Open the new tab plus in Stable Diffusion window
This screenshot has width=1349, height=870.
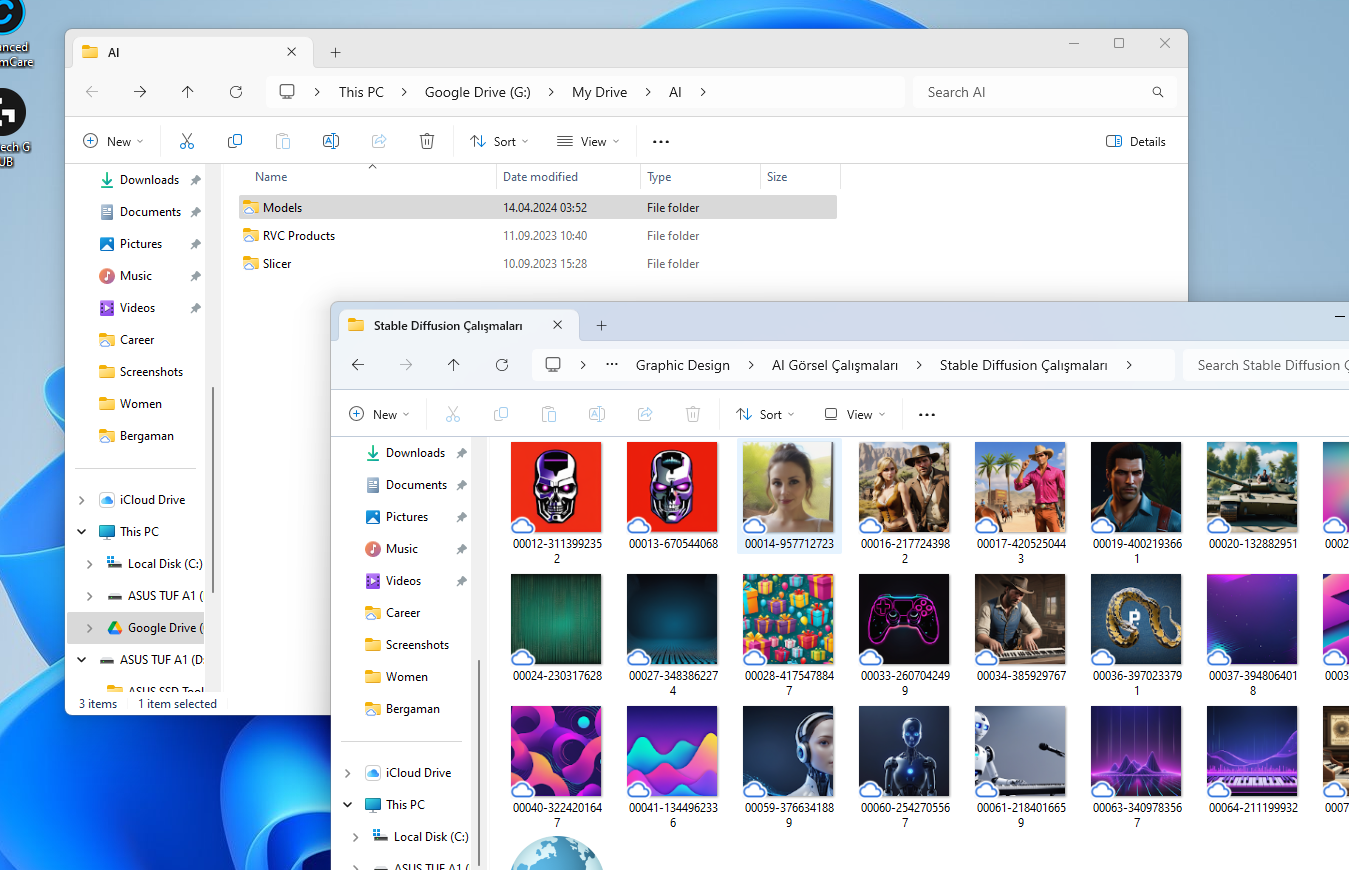601,325
